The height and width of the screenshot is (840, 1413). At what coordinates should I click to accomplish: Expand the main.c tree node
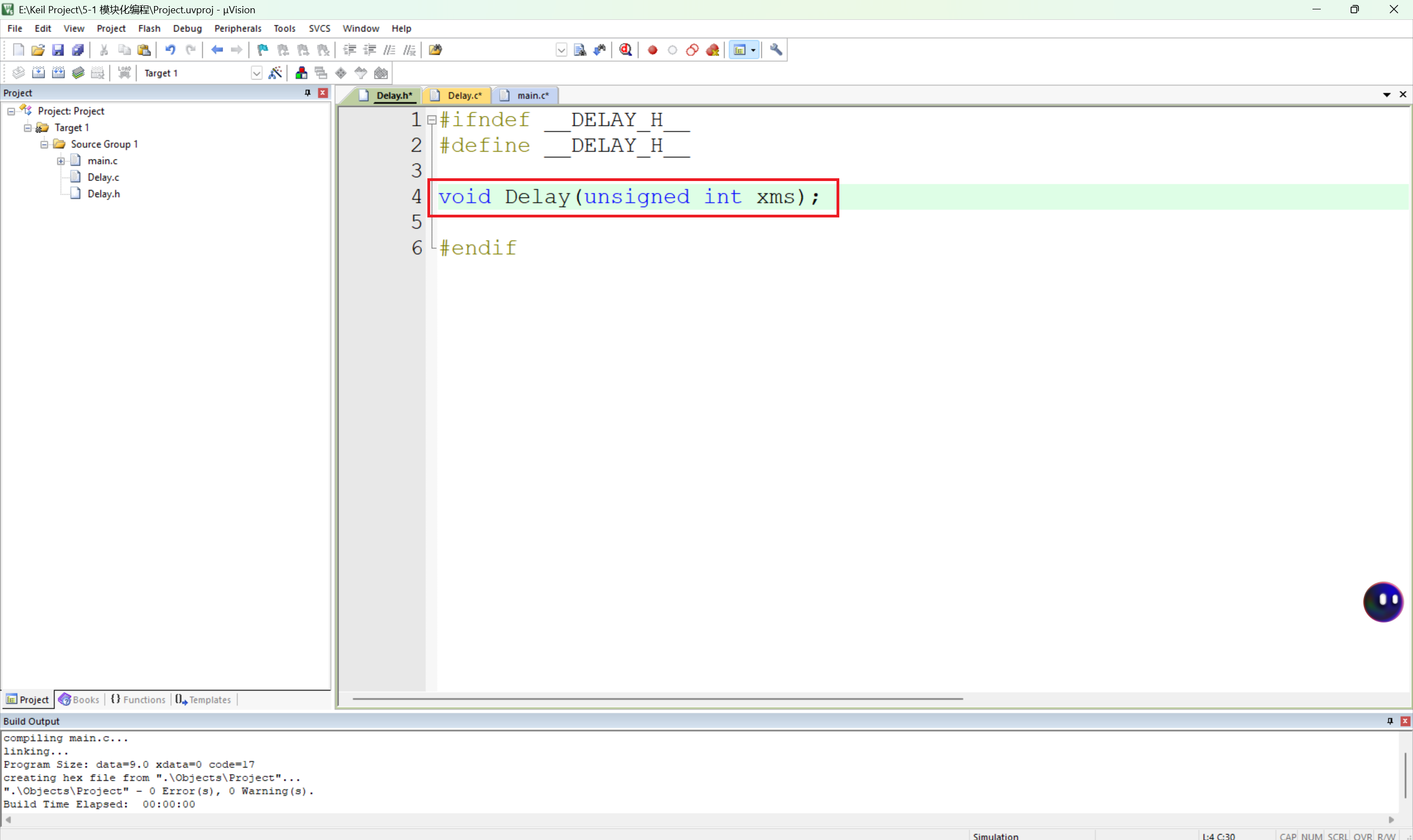coord(61,161)
